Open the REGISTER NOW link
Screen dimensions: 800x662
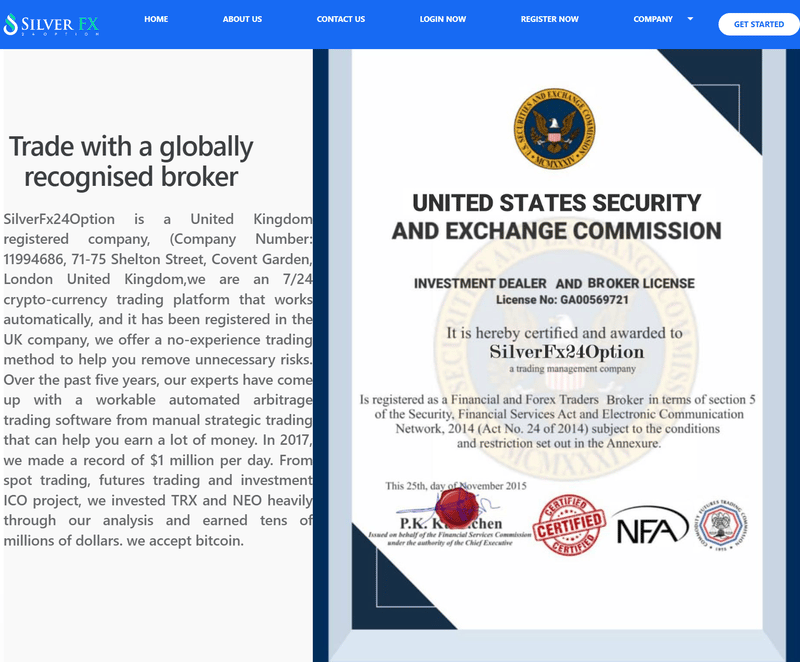pyautogui.click(x=549, y=19)
